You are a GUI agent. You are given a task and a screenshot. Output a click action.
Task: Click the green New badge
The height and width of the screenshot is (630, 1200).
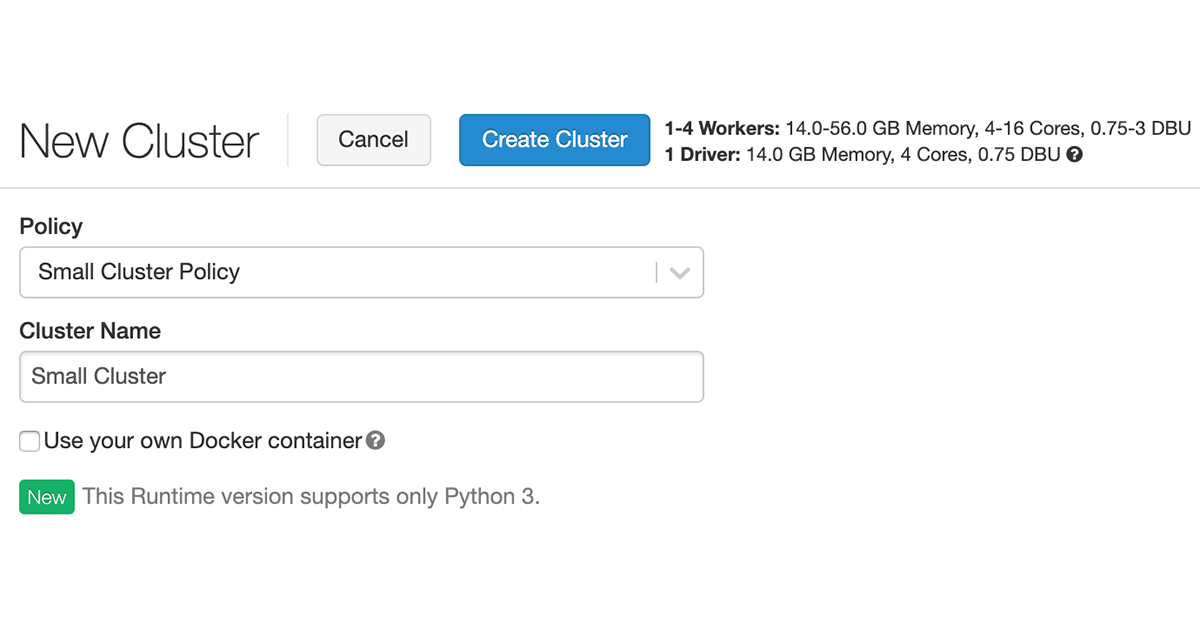pyautogui.click(x=47, y=497)
